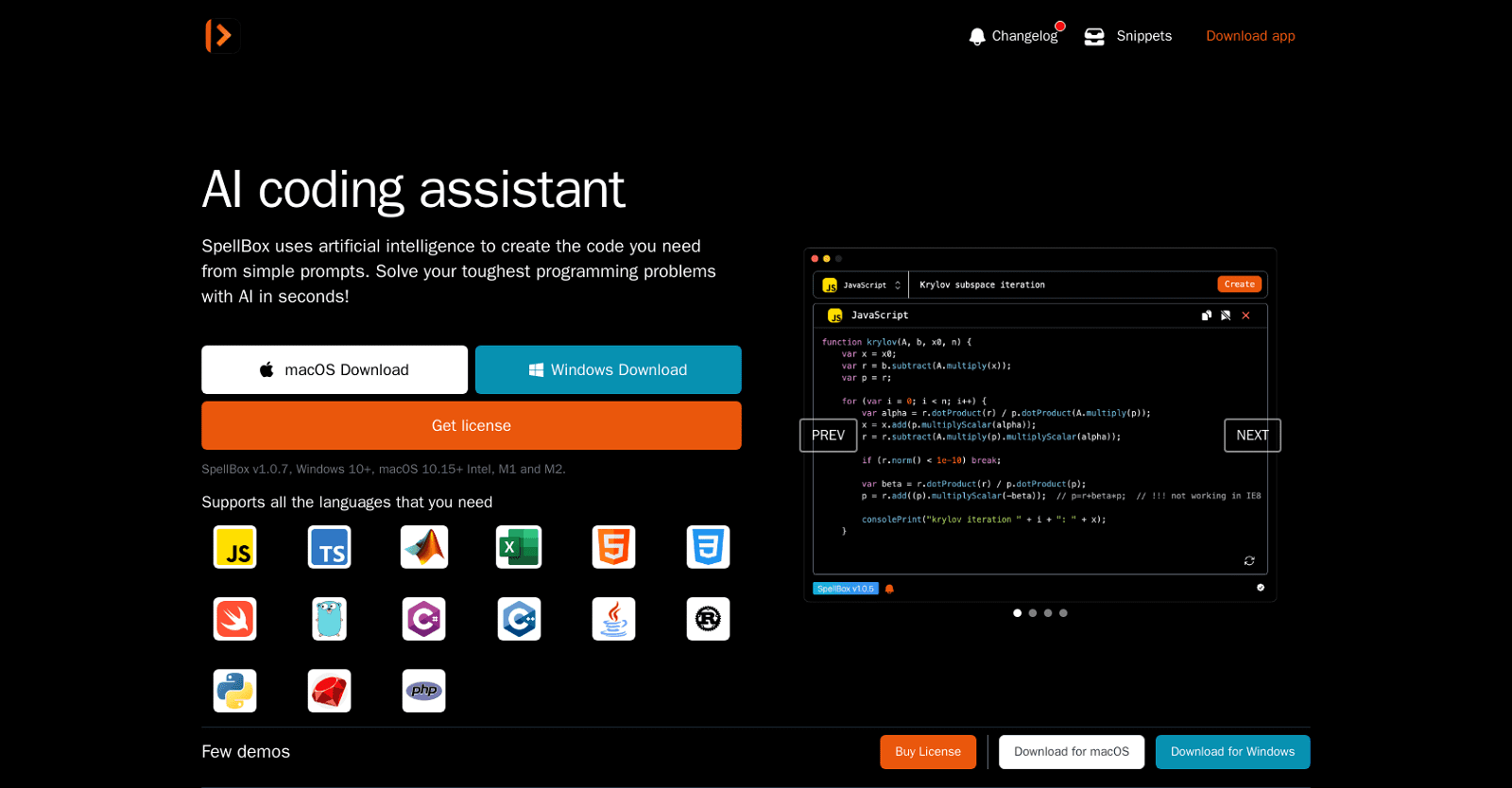The width and height of the screenshot is (1512, 788).
Task: Click the MATLAB language icon
Action: pyautogui.click(x=424, y=547)
